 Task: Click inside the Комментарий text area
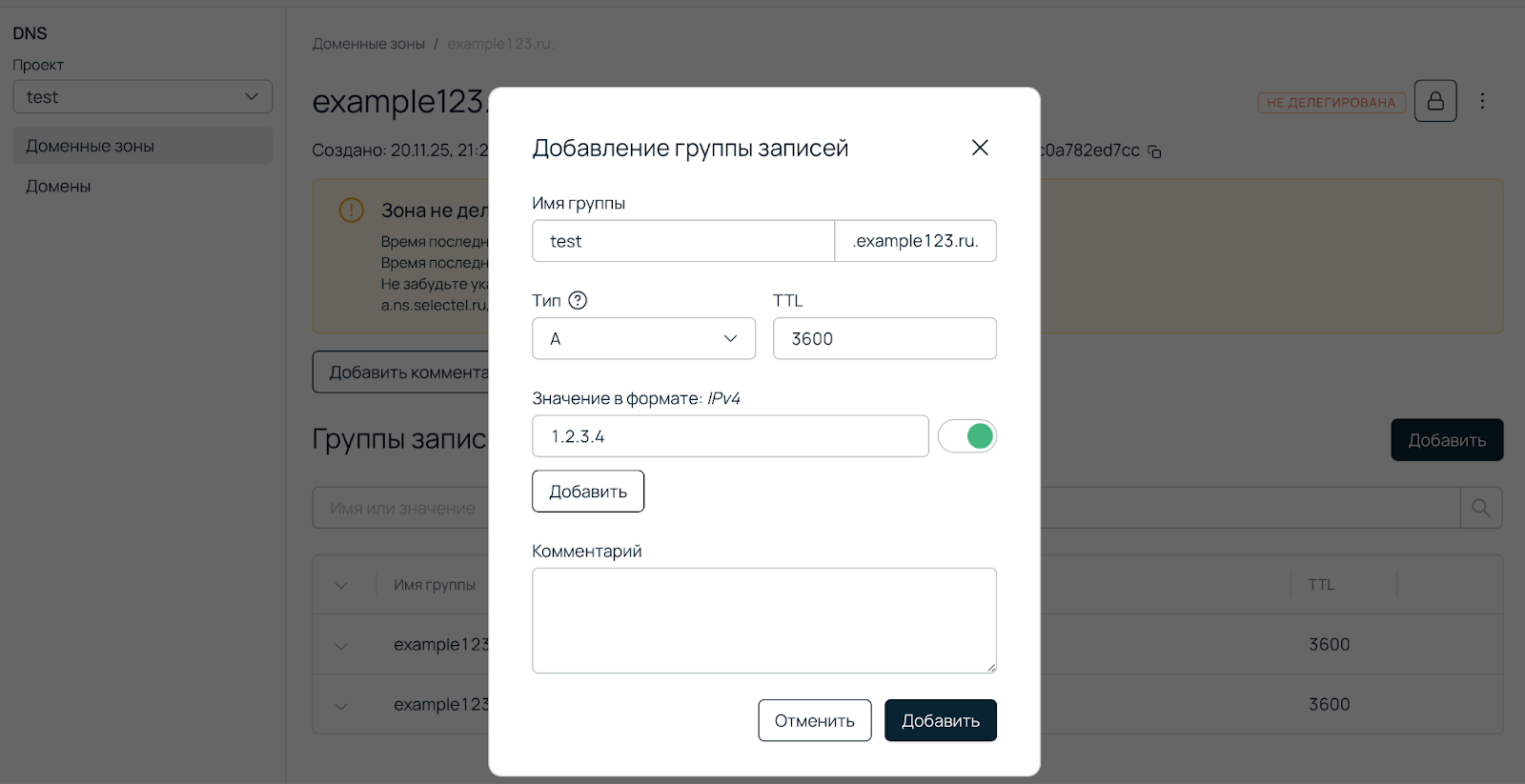[x=763, y=619]
